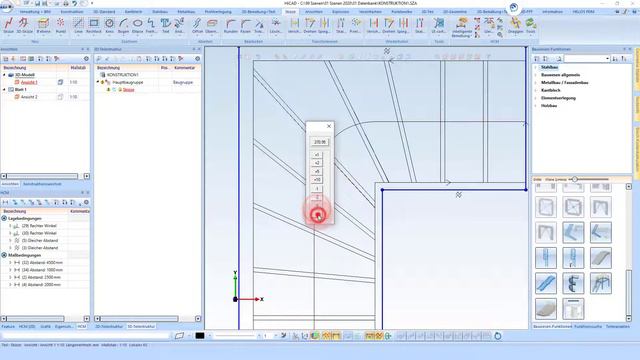Screen dimensions: 640x360
Task: Collapse the Blatt 1 tree node
Action: click(4, 89)
